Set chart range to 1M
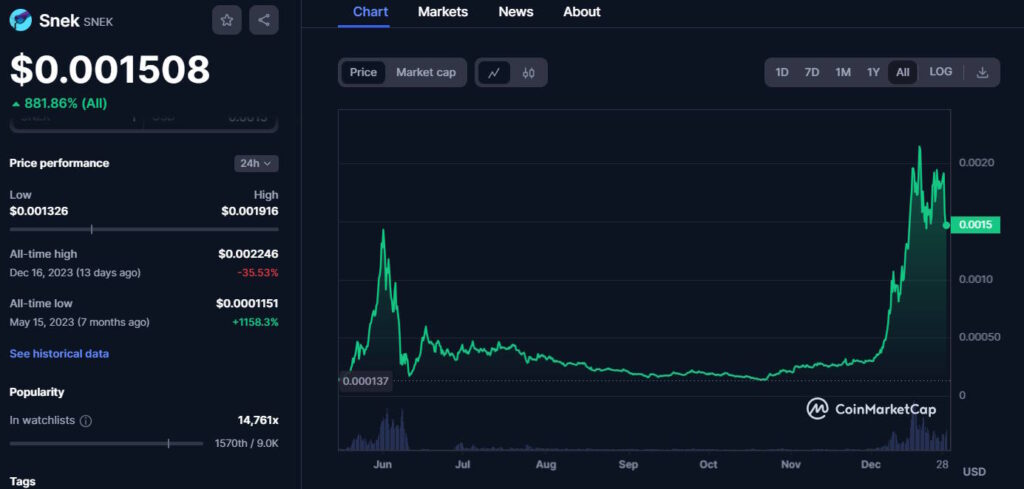Image resolution: width=1024 pixels, height=489 pixels. pyautogui.click(x=842, y=72)
